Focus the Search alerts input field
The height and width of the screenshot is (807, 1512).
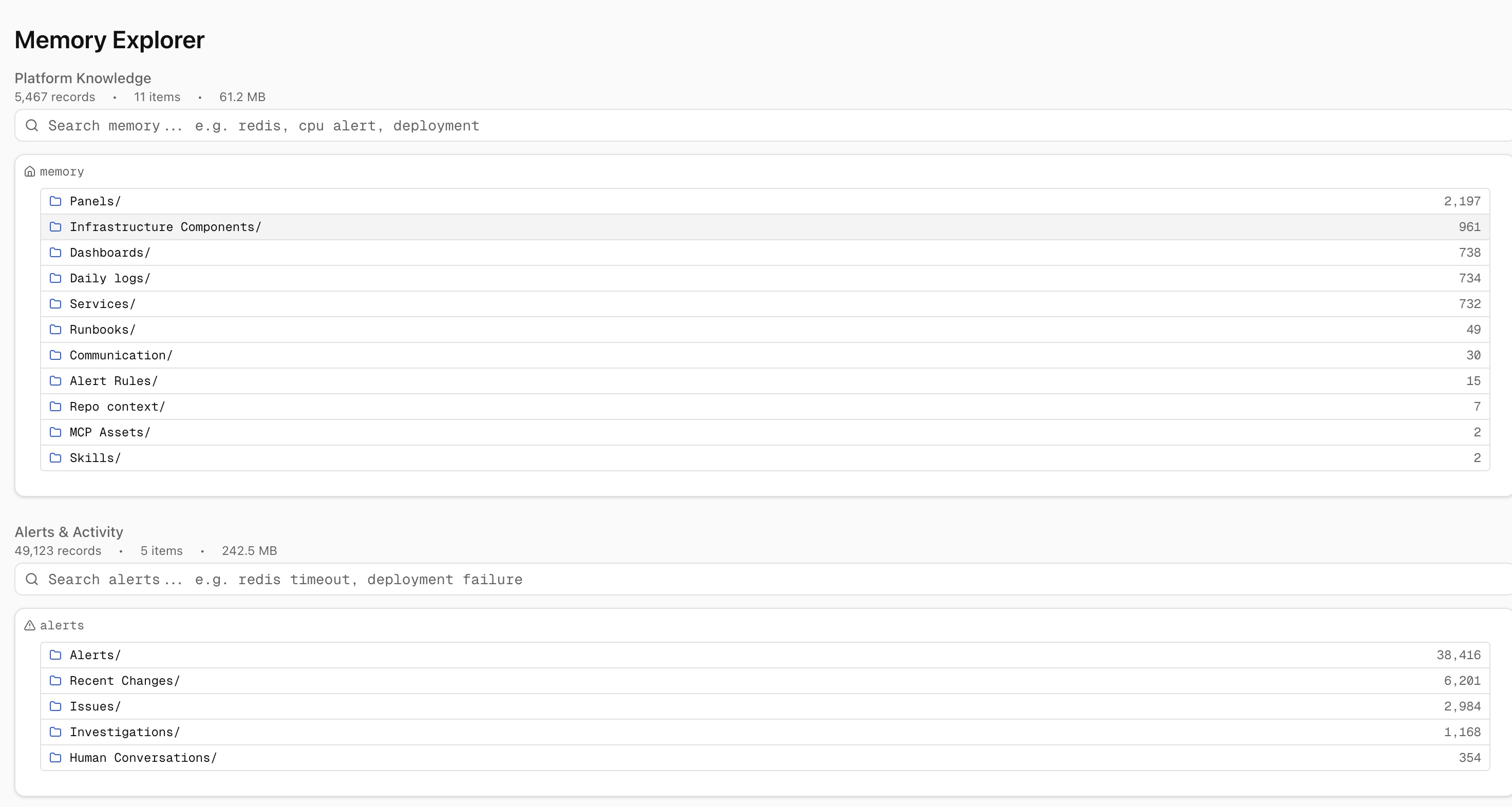[704, 580]
